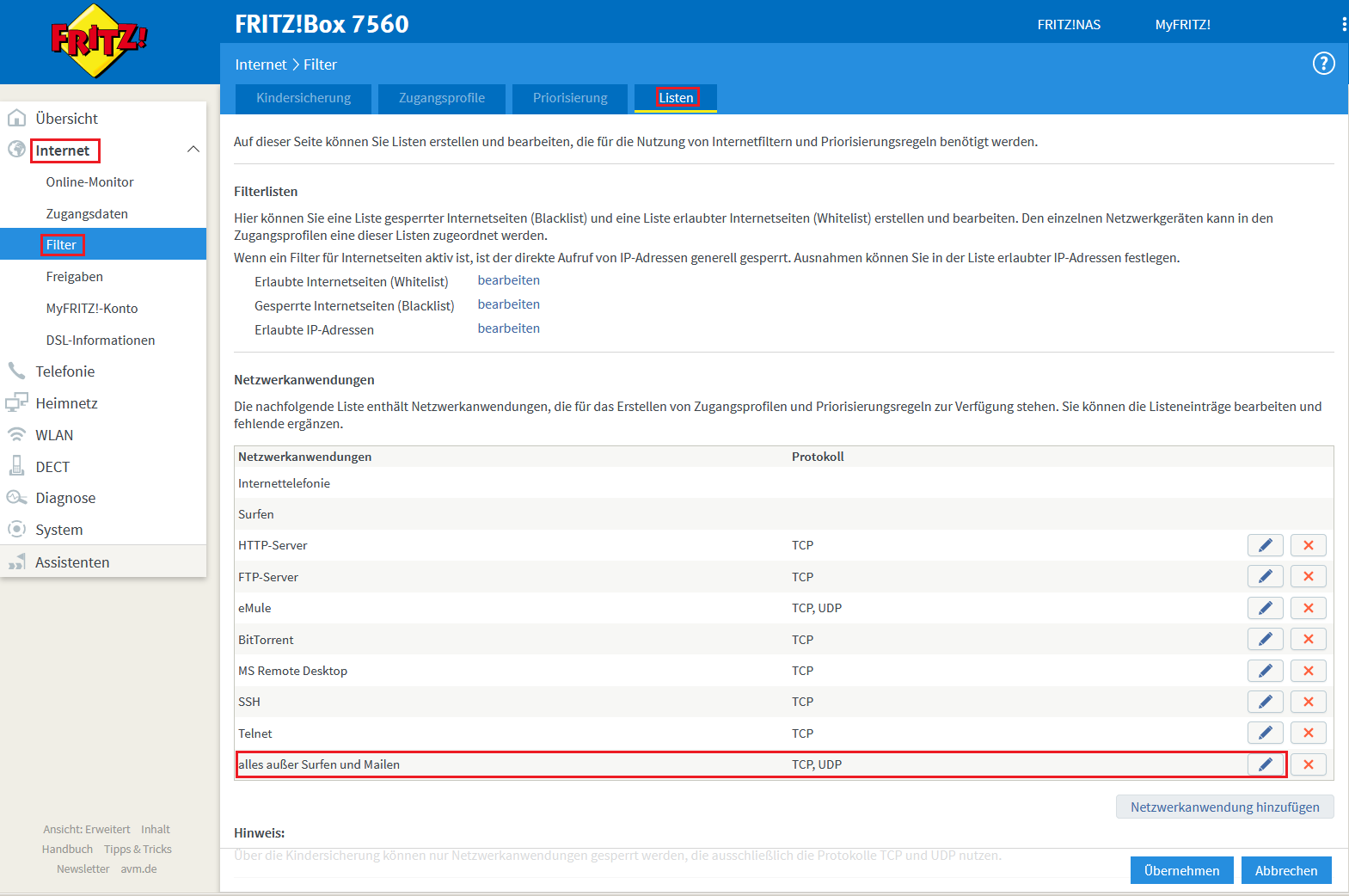The image size is (1349, 896).
Task: Open the avm.de footer link
Action: (x=138, y=869)
